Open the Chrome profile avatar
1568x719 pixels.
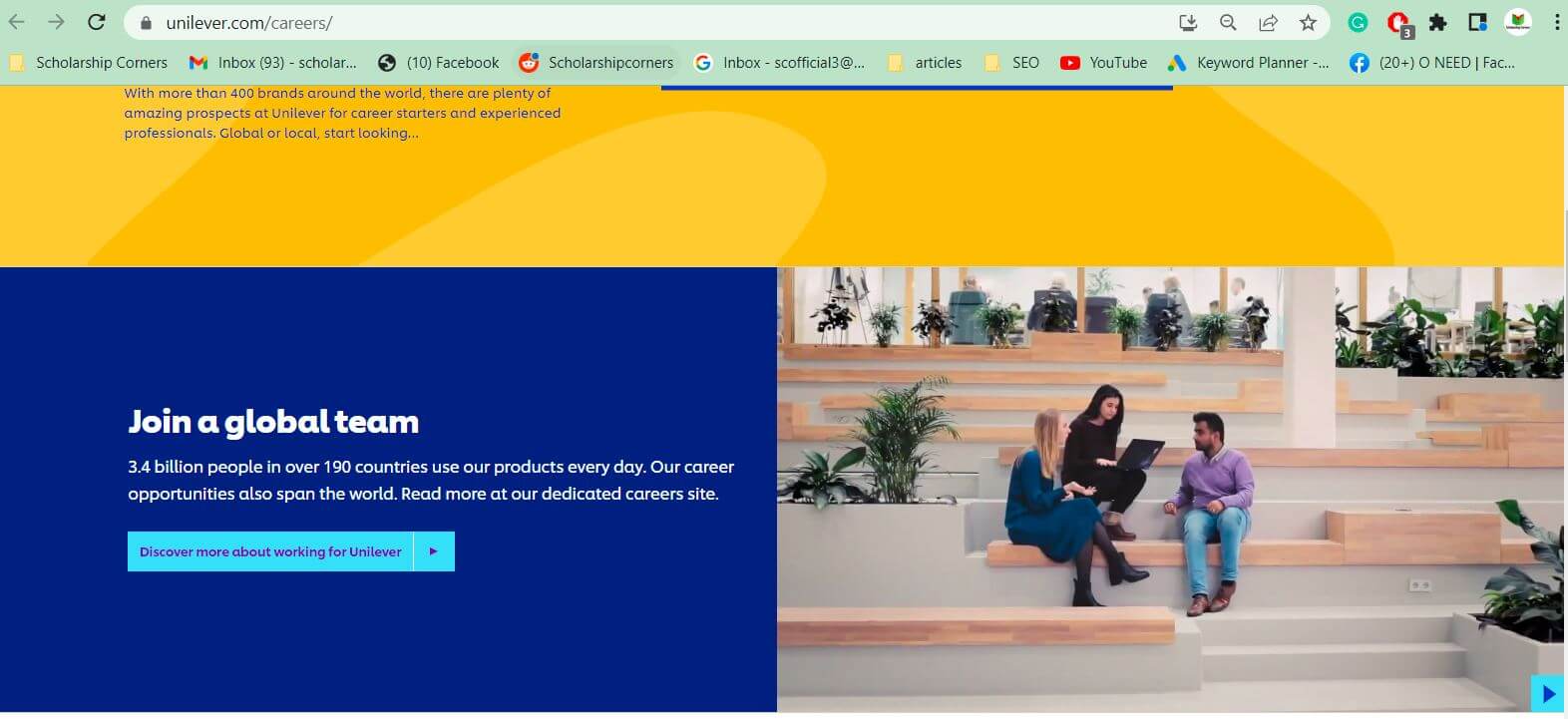tap(1517, 23)
